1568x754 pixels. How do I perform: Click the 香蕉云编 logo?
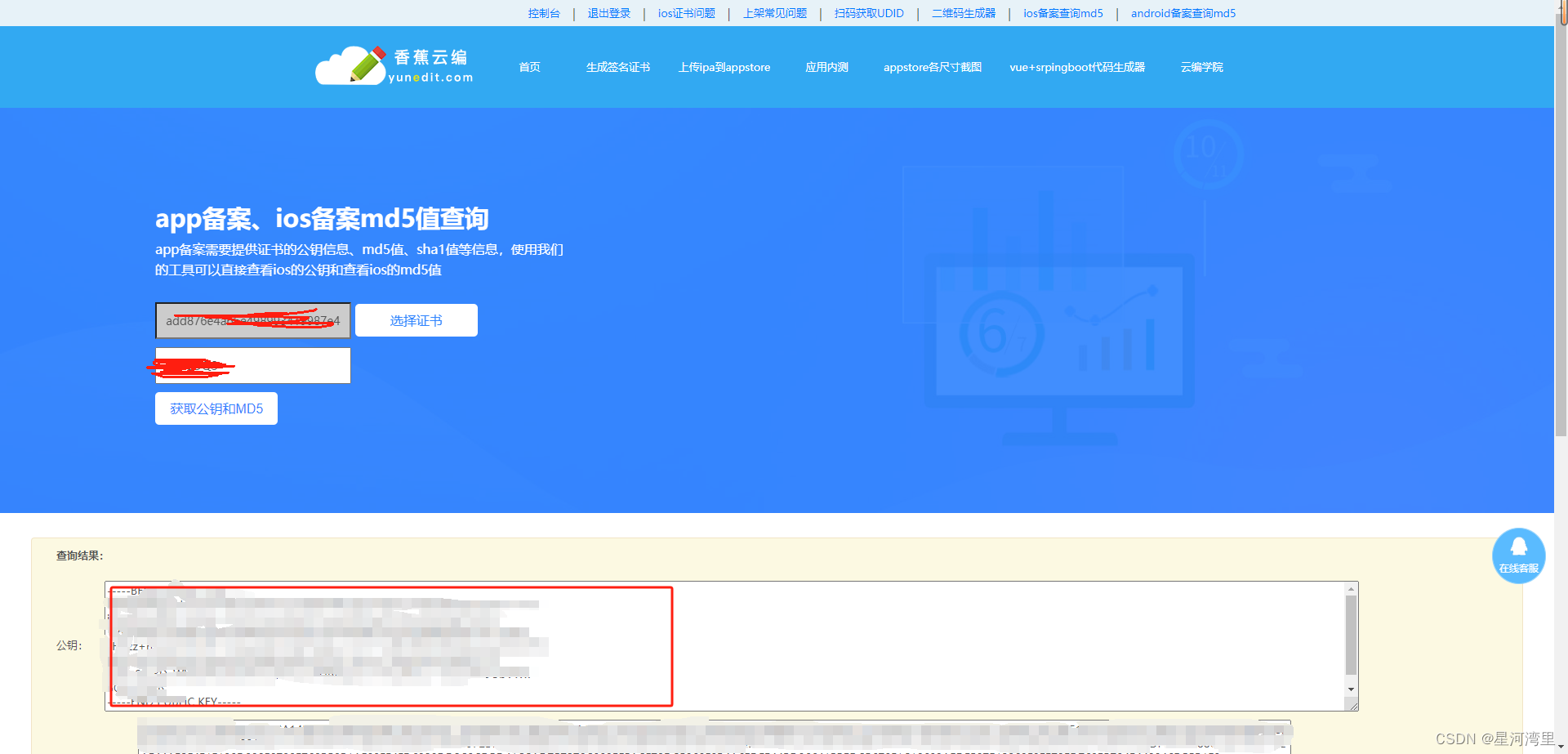click(393, 65)
